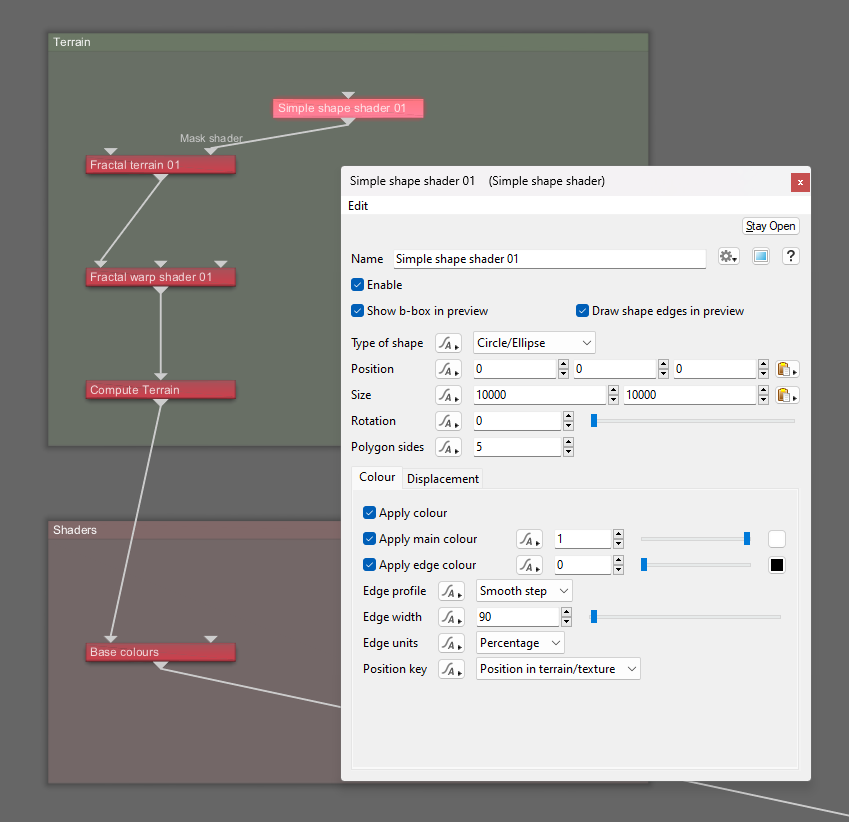Disable the Enable checkbox
Viewport: 849px width, 822px height.
click(357, 284)
